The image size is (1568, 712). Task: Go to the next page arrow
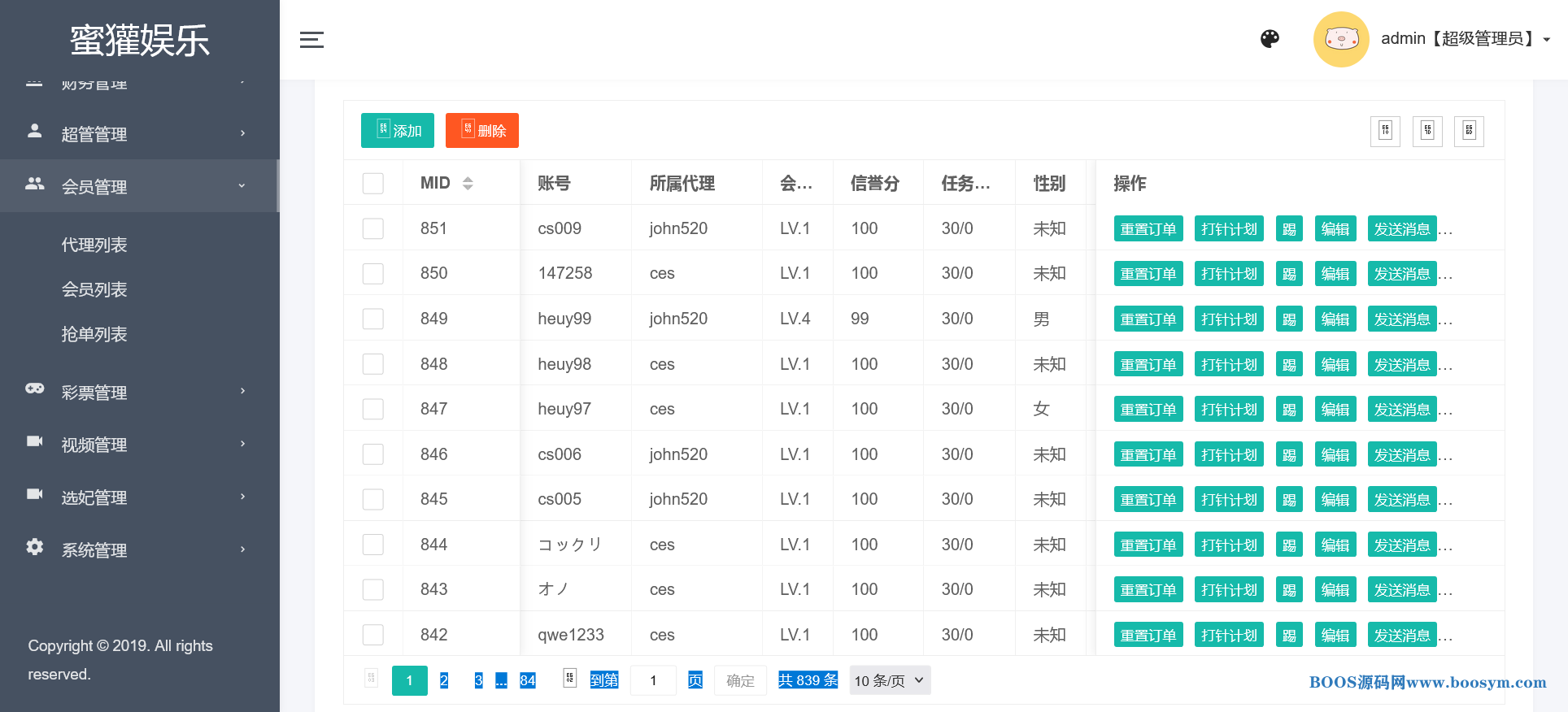[x=569, y=679]
